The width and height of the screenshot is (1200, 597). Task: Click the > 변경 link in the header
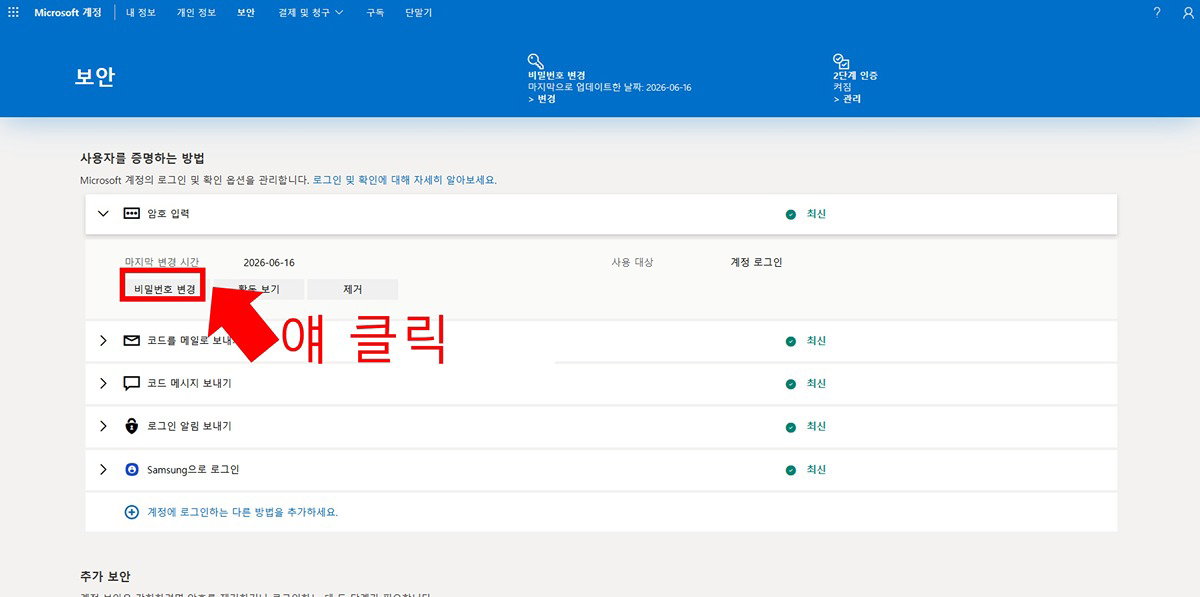(x=541, y=99)
